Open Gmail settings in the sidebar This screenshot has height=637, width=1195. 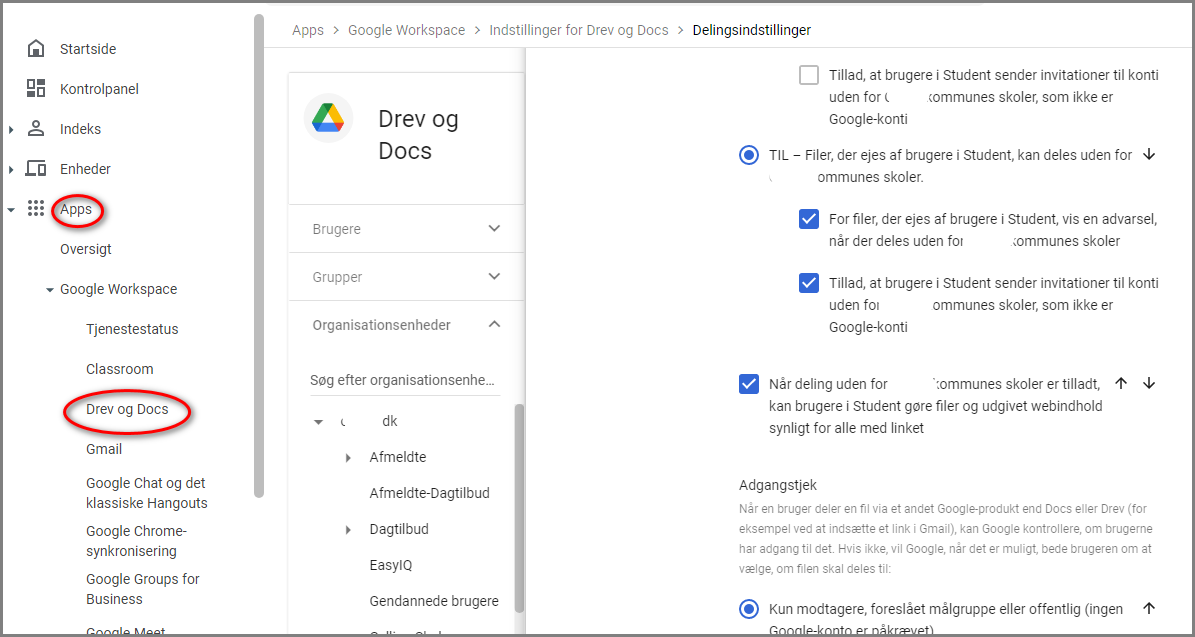(104, 449)
